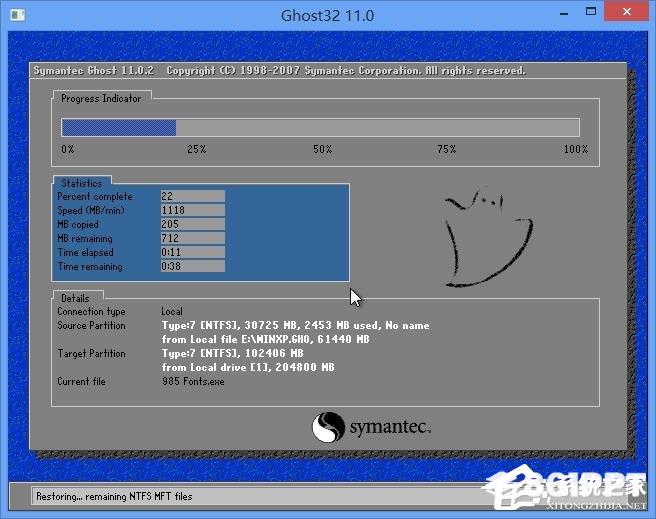Click the Local connection value
The height and width of the screenshot is (519, 656).
(172, 312)
